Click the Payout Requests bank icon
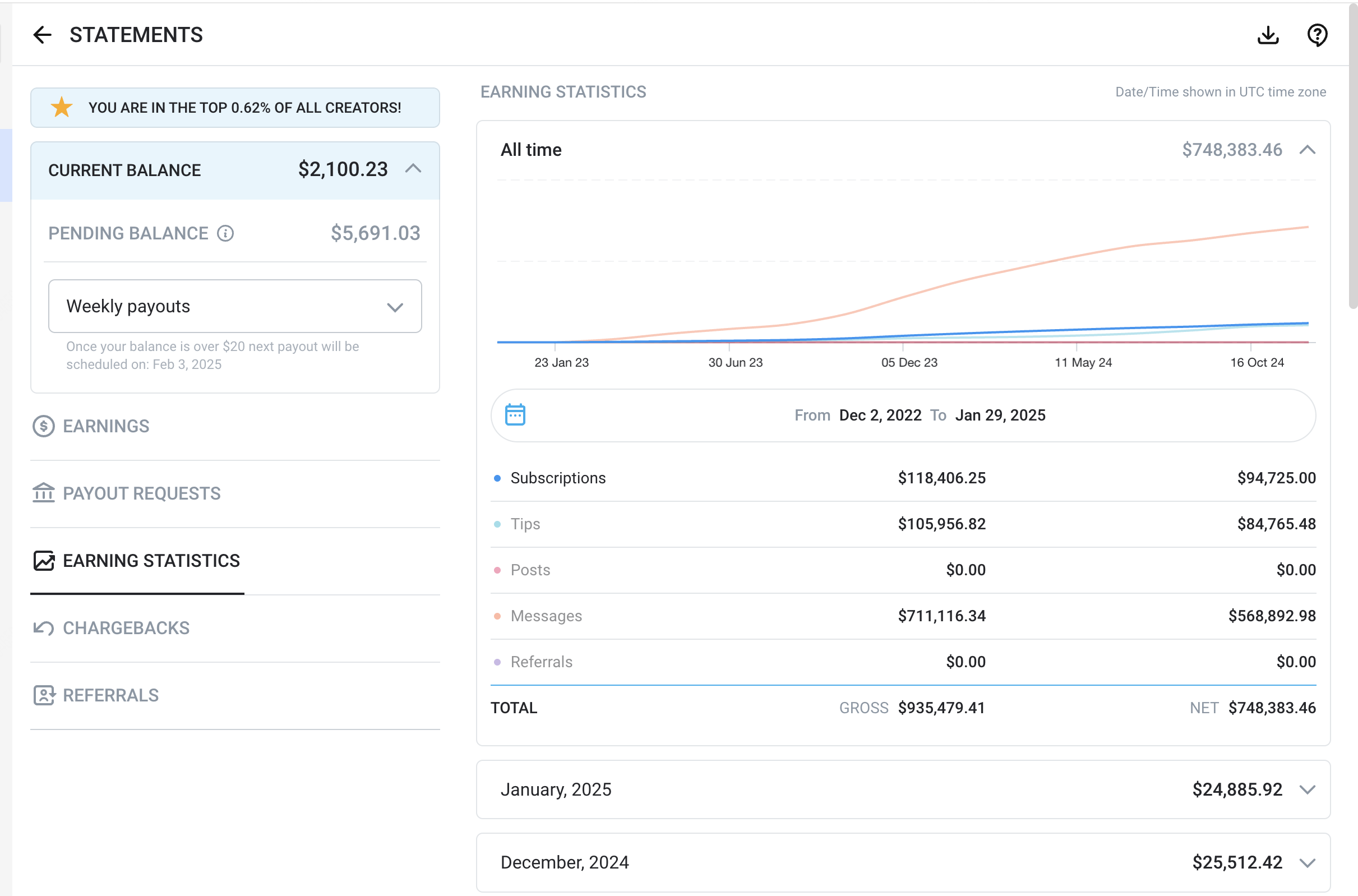This screenshot has height=896, width=1358. coord(43,493)
